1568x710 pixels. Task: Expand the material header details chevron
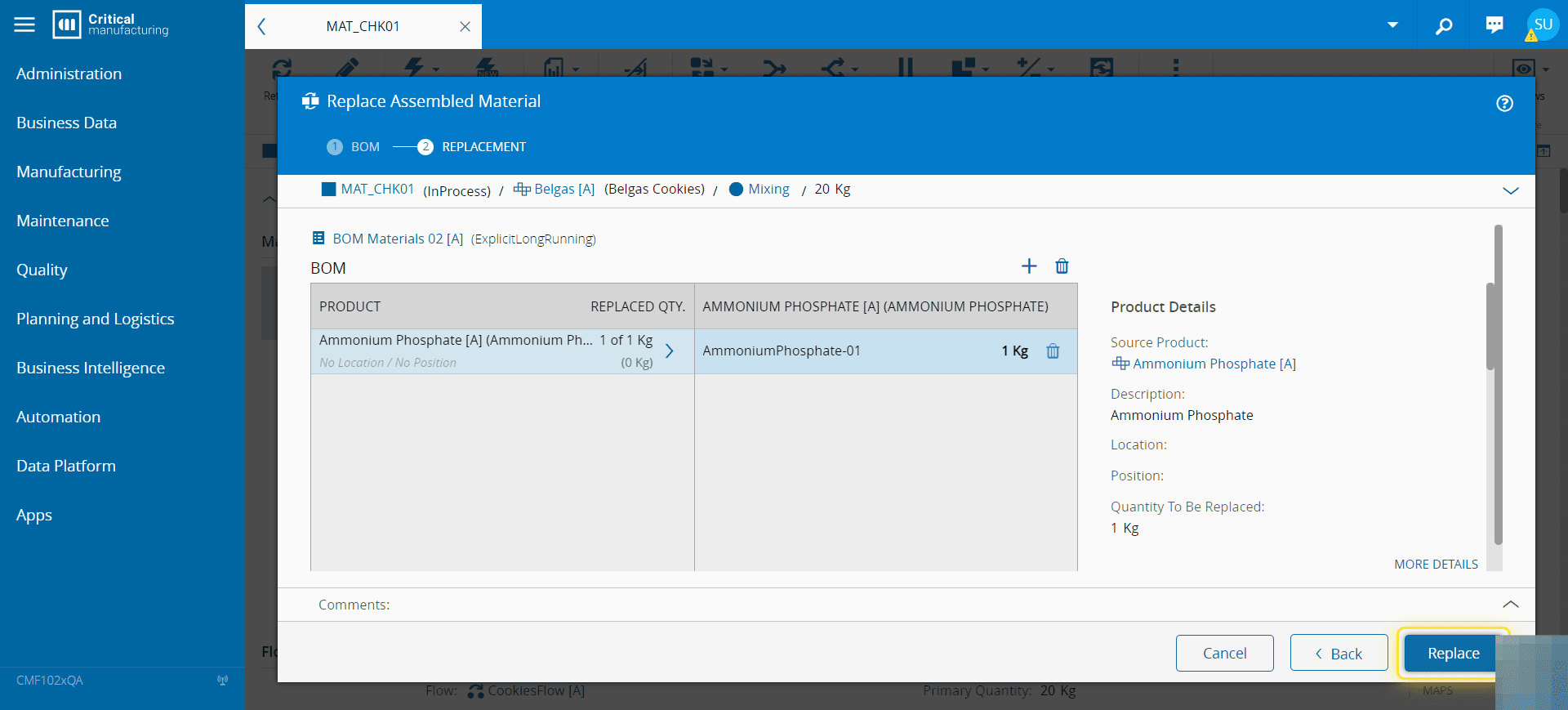1510,190
